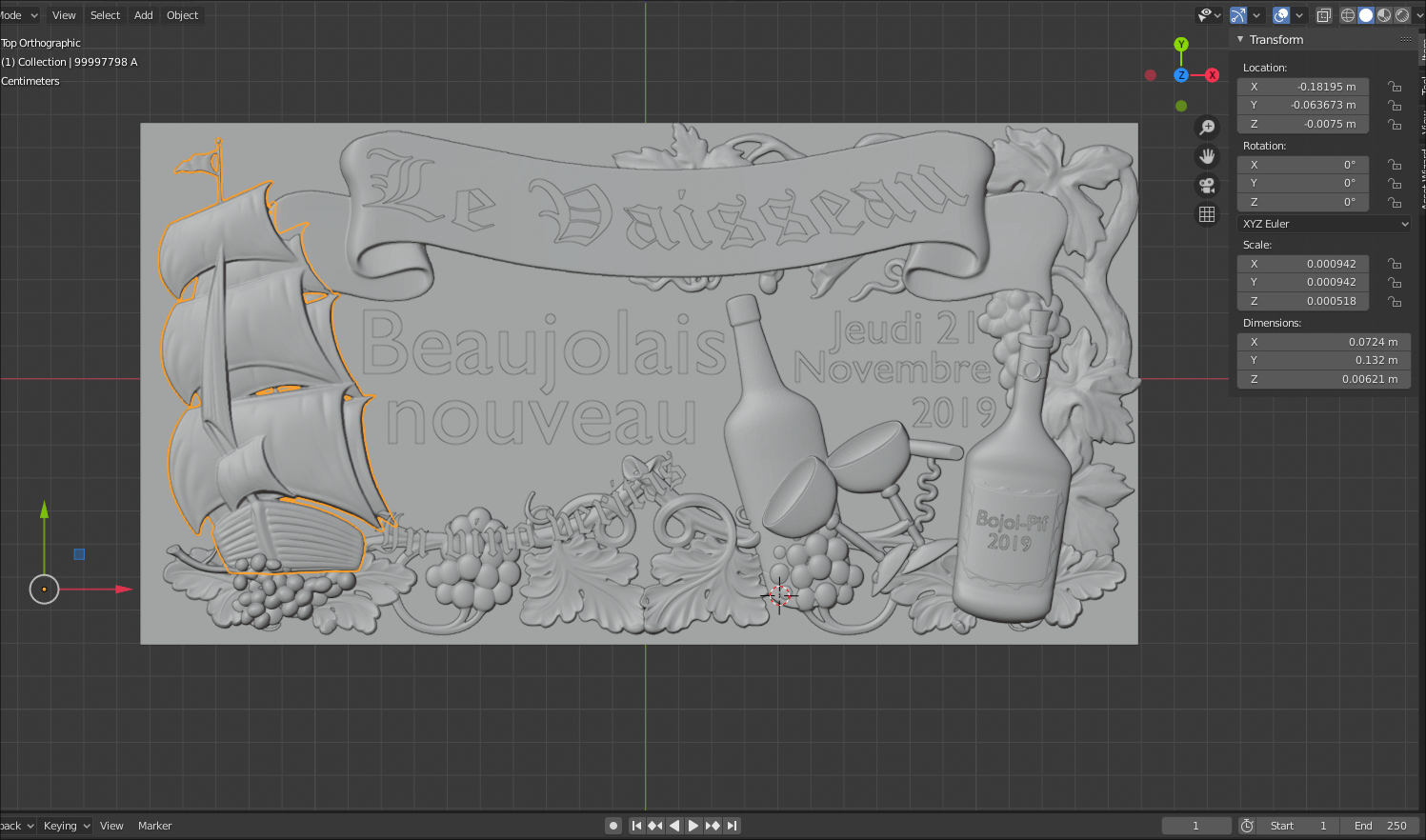
Task: Click the Dimensions Y value field
Action: [1324, 361]
